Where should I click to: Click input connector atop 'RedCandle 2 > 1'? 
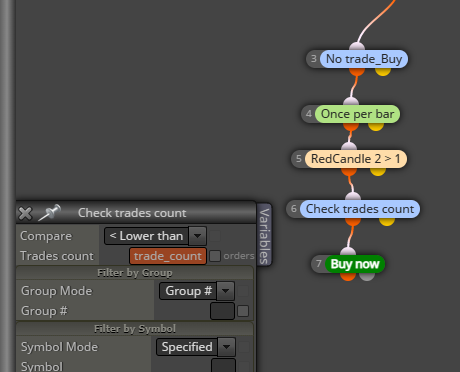[x=349, y=146]
